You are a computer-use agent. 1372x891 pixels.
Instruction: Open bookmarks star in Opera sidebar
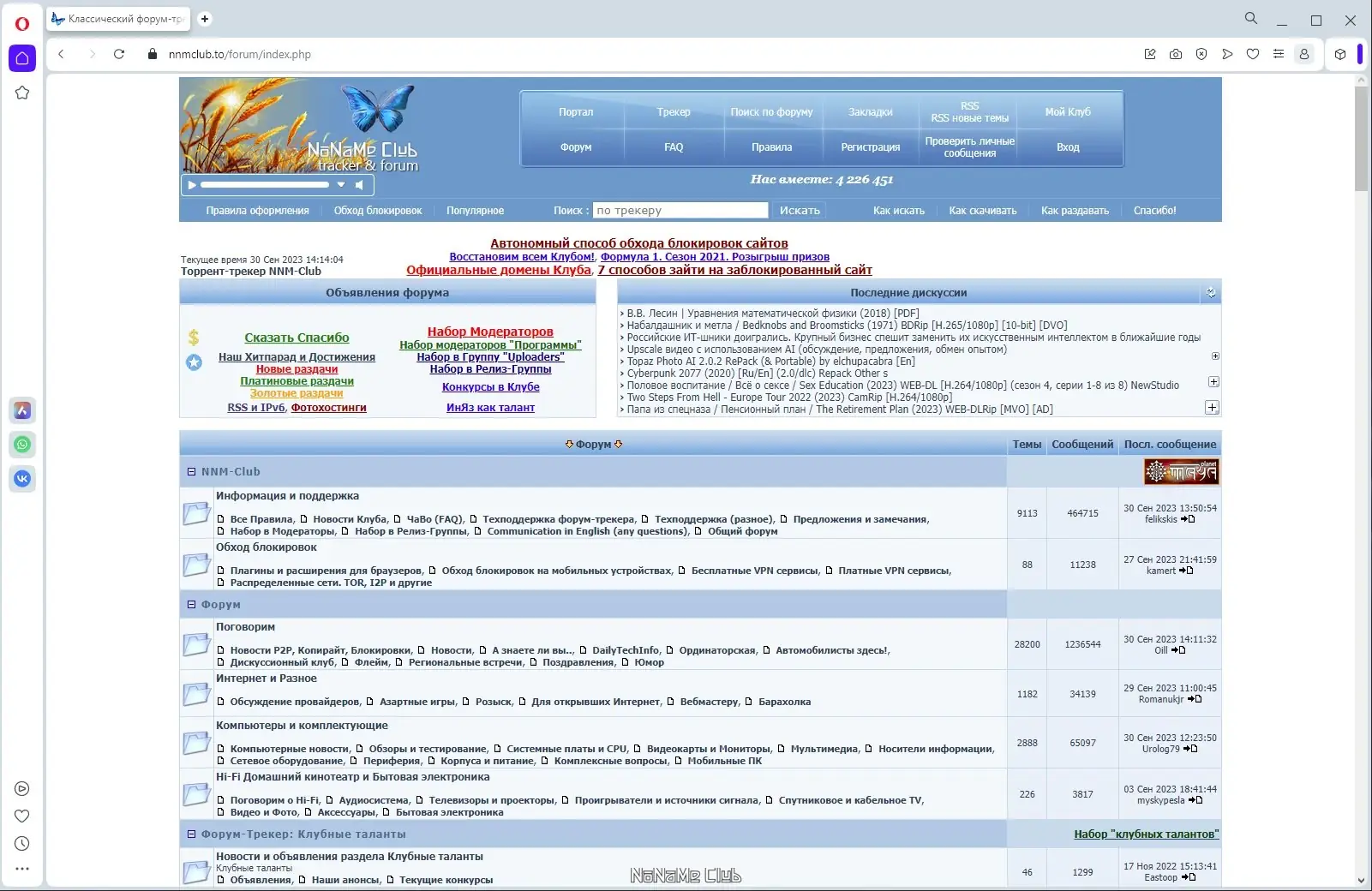coord(22,93)
